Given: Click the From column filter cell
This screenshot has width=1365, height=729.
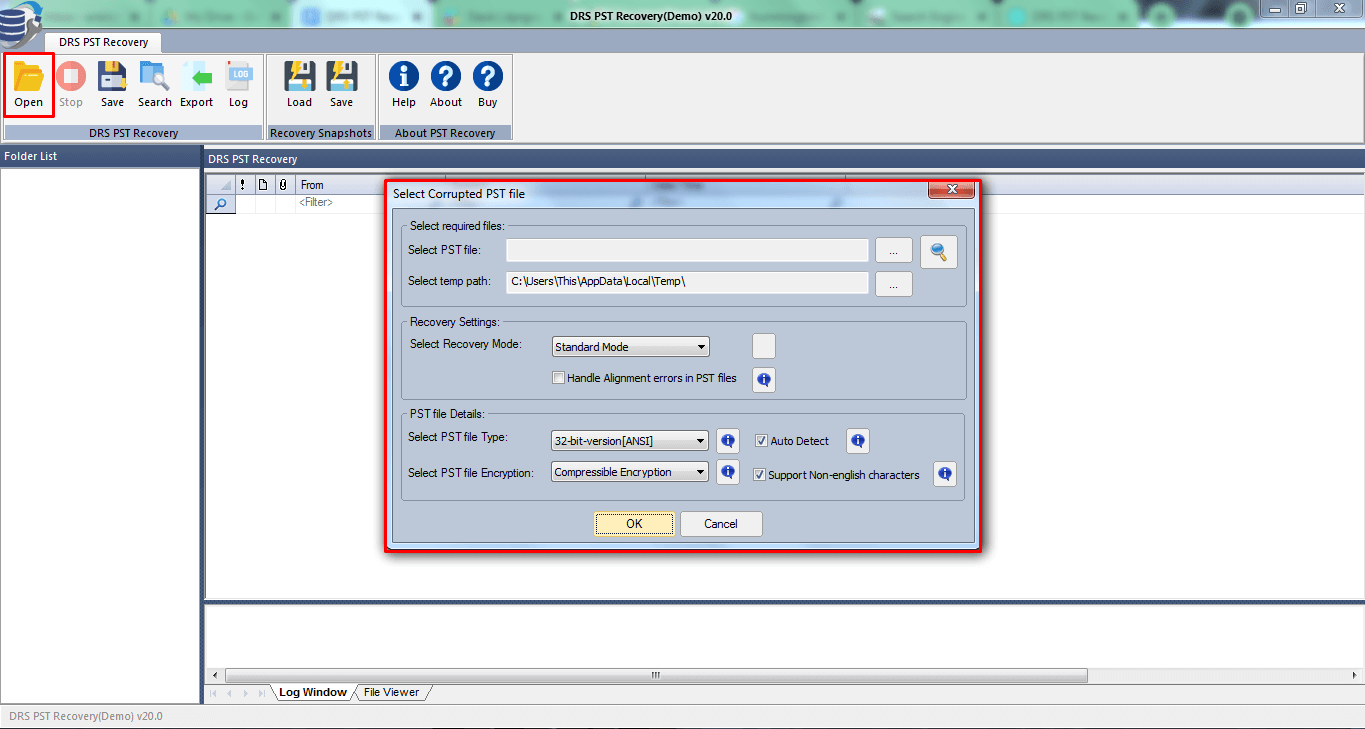Looking at the screenshot, I should [x=341, y=203].
